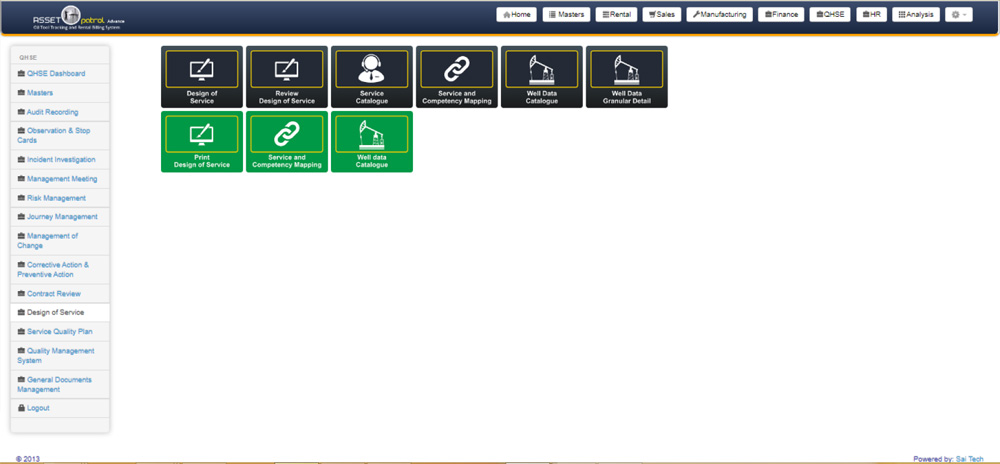Open the green Print Design of Service tile

201,141
